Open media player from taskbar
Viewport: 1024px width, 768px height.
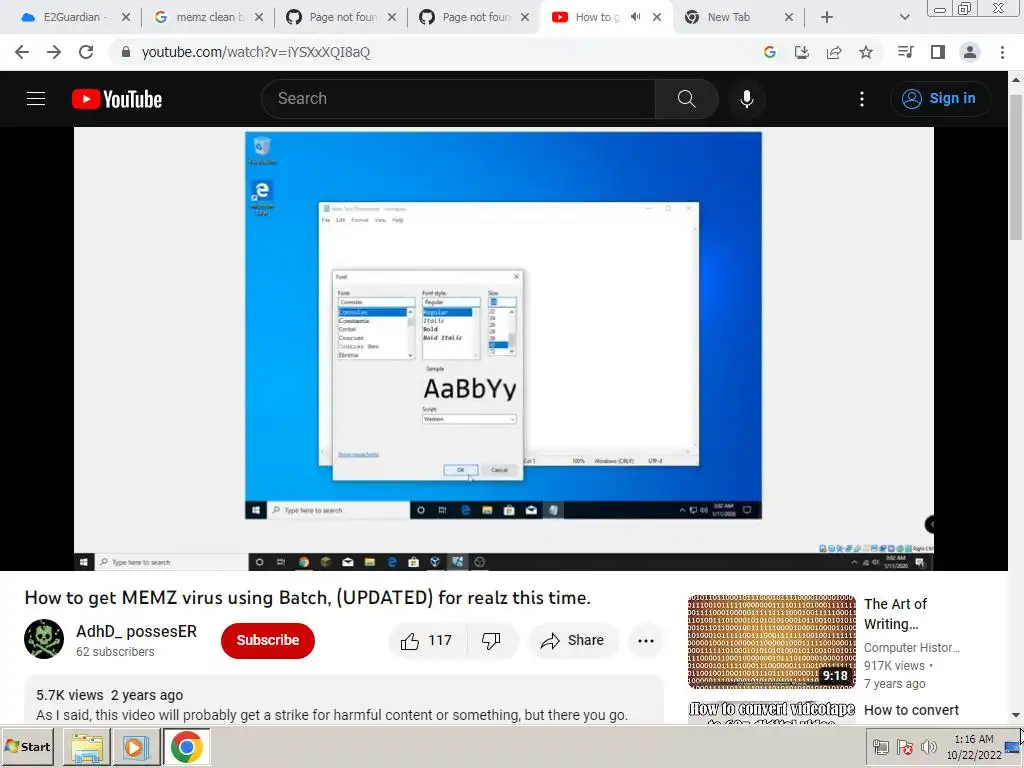[x=136, y=747]
